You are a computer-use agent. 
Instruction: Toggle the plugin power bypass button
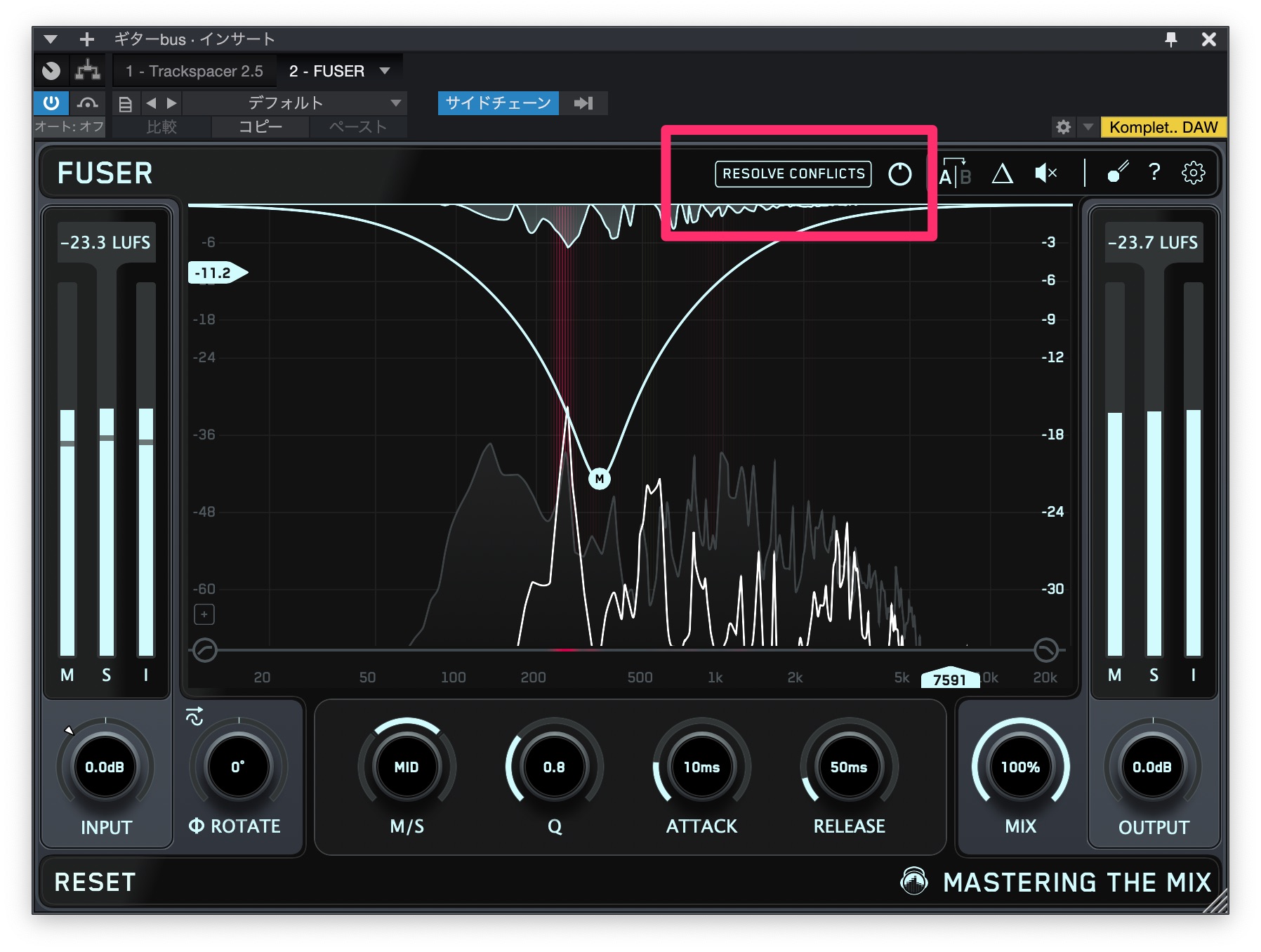click(51, 103)
